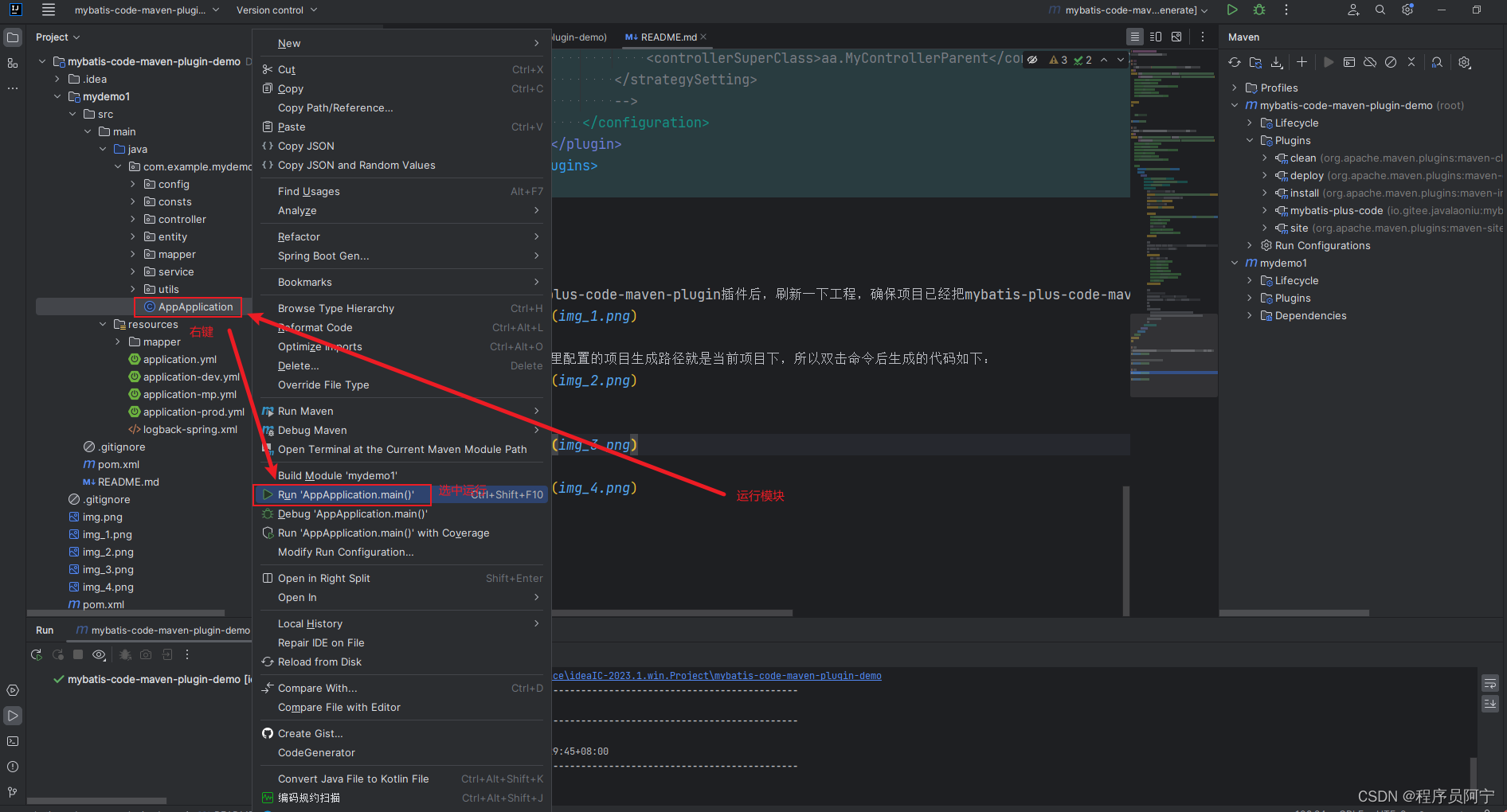Expand the config package
Image resolution: width=1507 pixels, height=812 pixels.
133,184
